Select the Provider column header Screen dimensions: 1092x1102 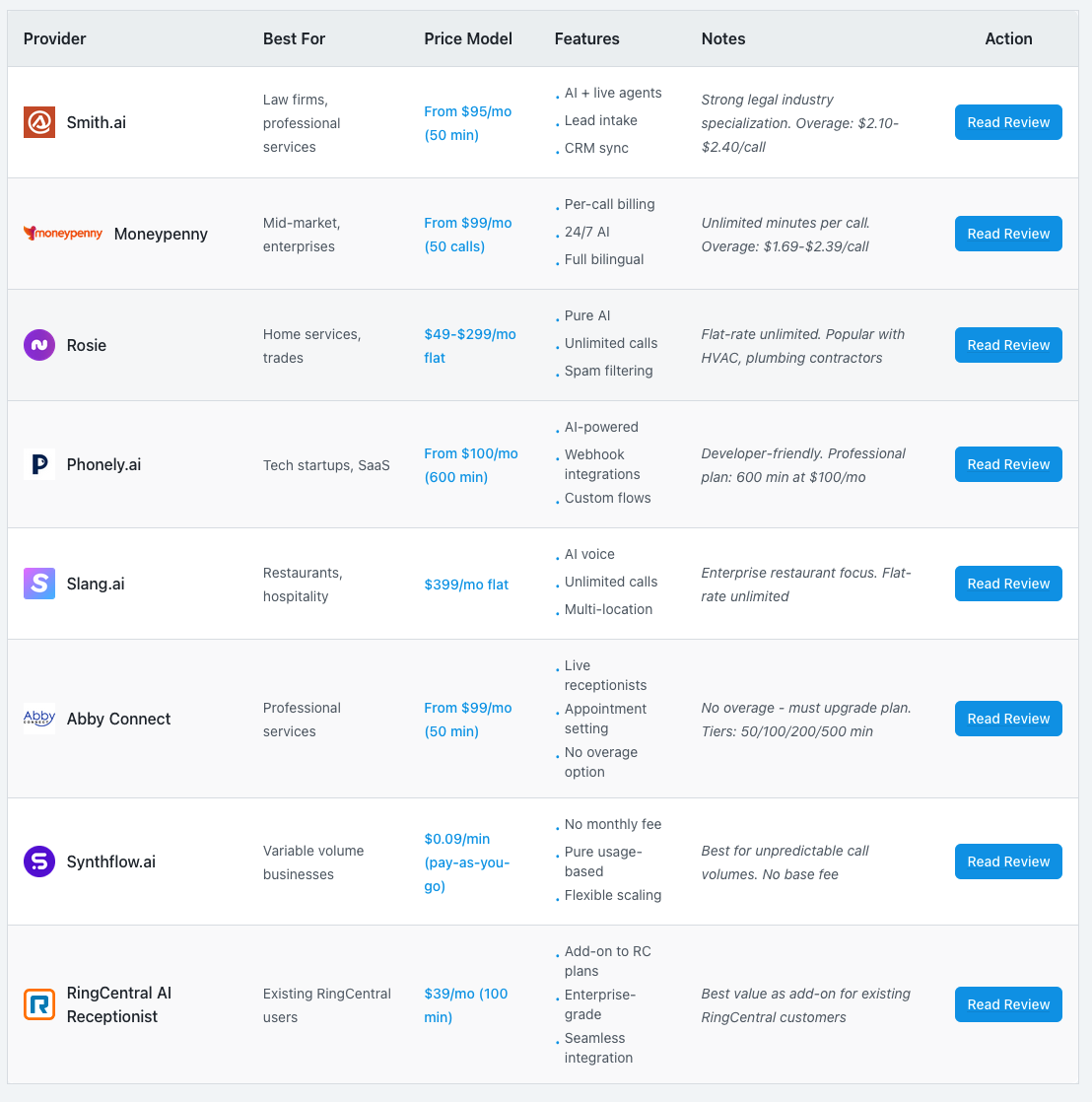pyautogui.click(x=55, y=39)
